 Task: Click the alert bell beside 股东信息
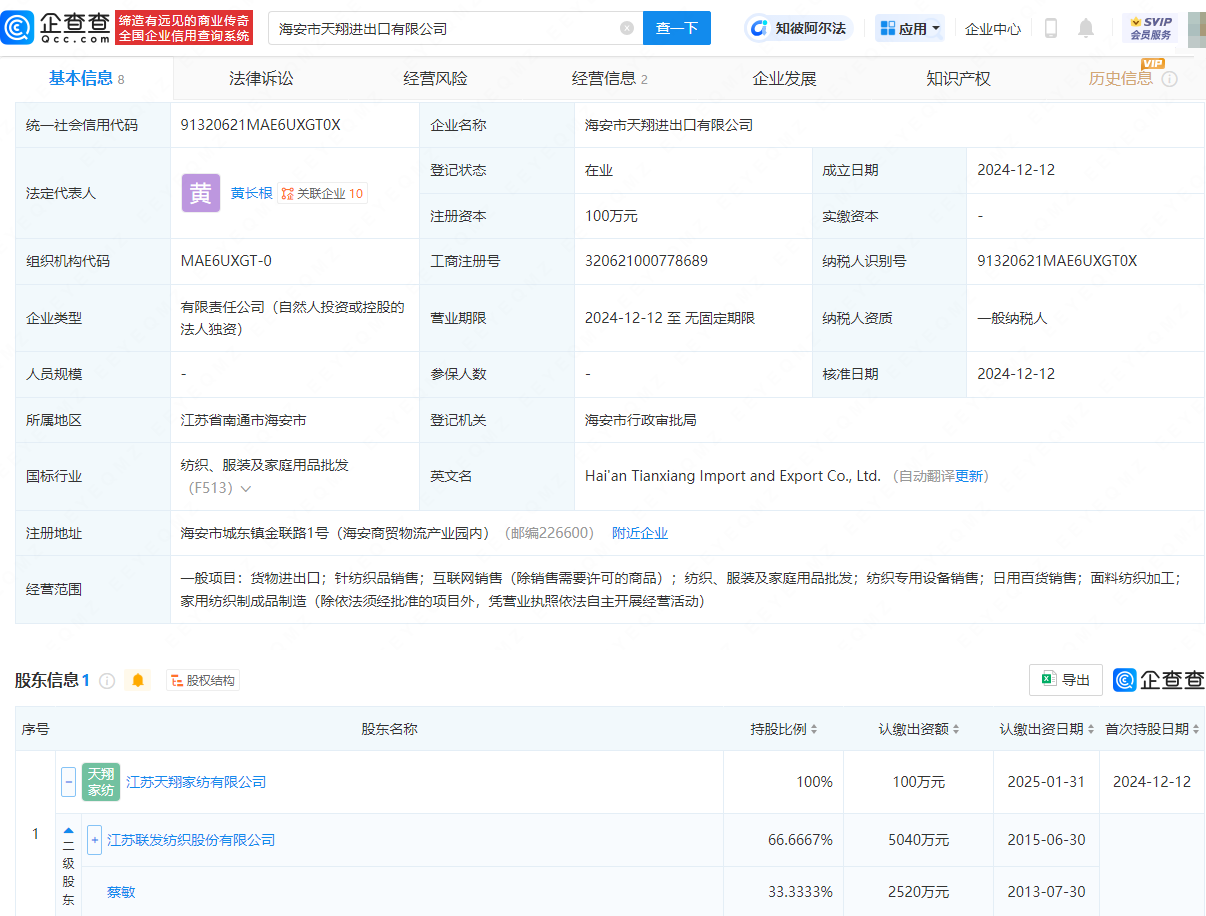click(137, 679)
